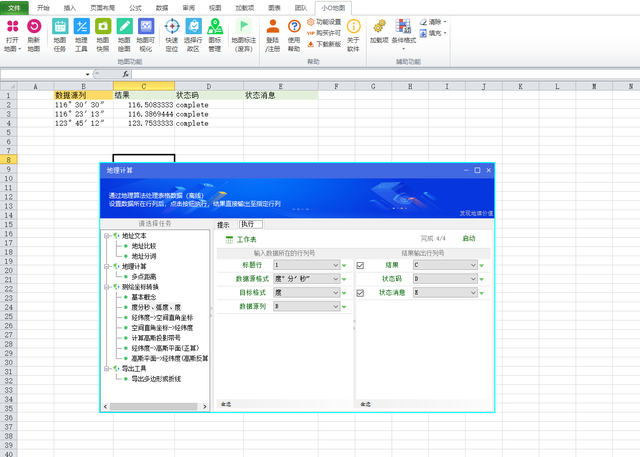Viewport: 640px width, 457px height.
Task: Open the 结果 column combo box
Action: pos(445,265)
